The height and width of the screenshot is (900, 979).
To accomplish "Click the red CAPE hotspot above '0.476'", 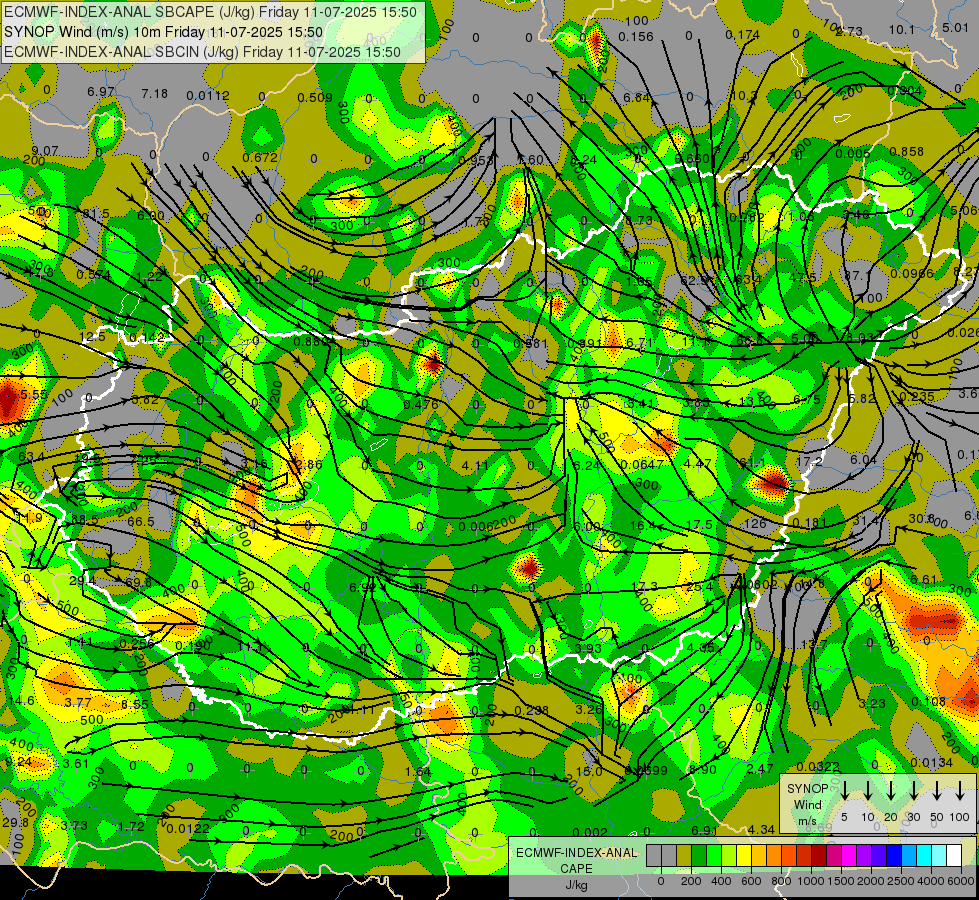I will [433, 362].
